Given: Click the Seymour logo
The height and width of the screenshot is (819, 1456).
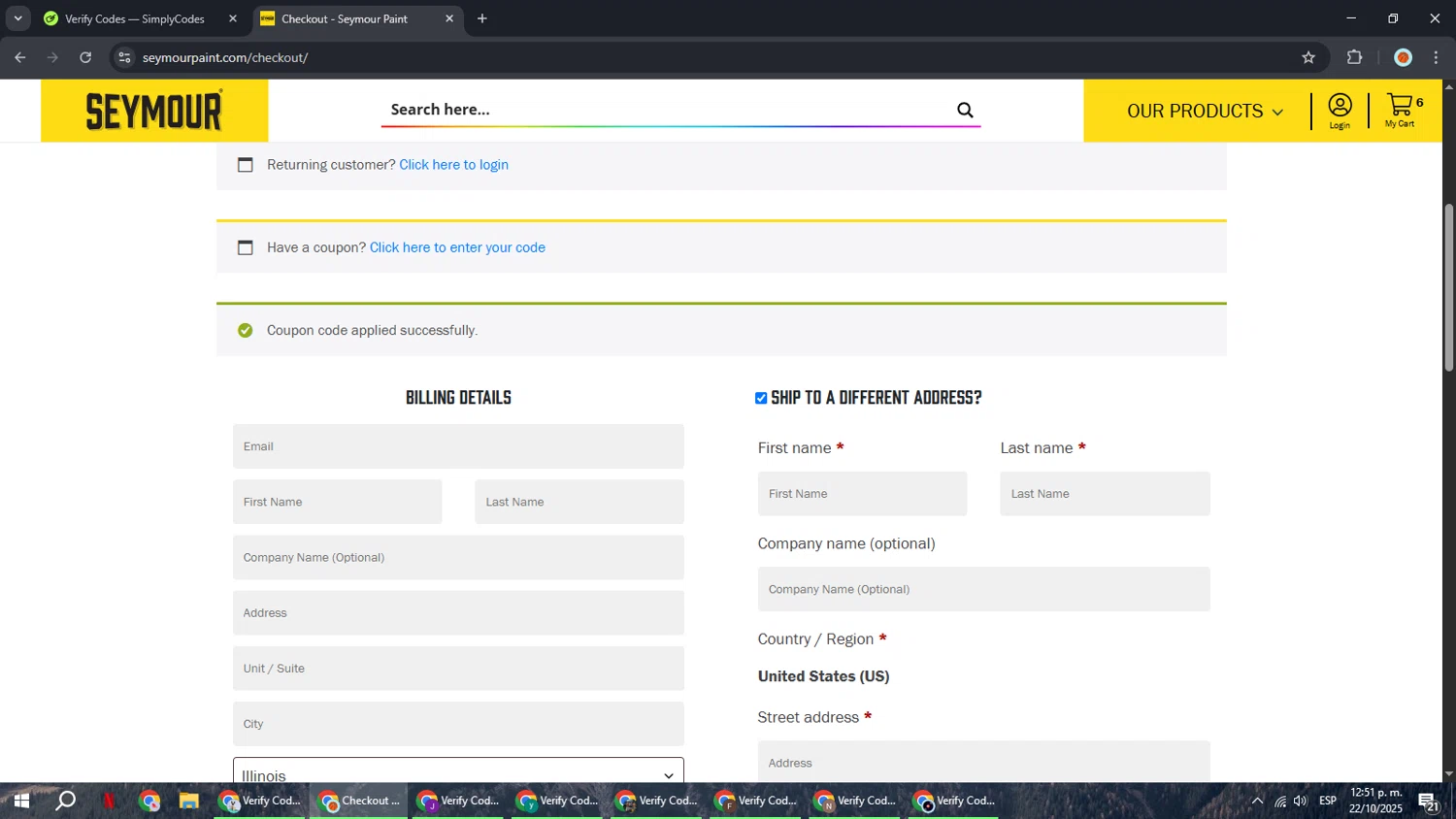Looking at the screenshot, I should pyautogui.click(x=154, y=111).
